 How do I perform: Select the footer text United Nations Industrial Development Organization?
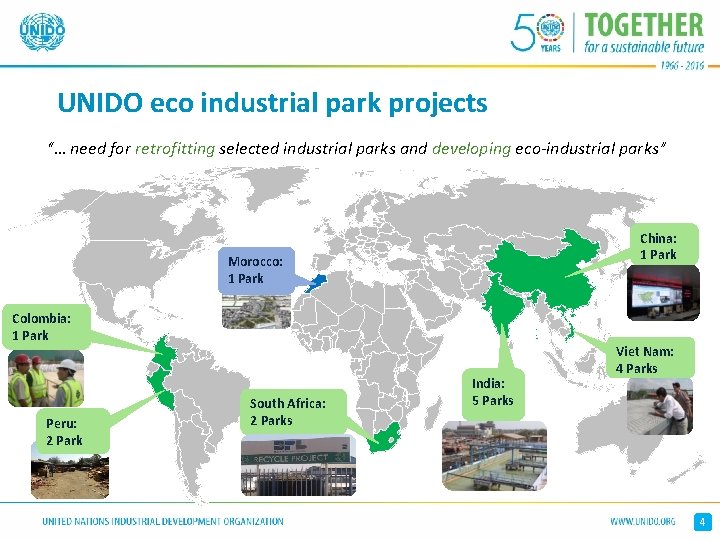coord(163,521)
